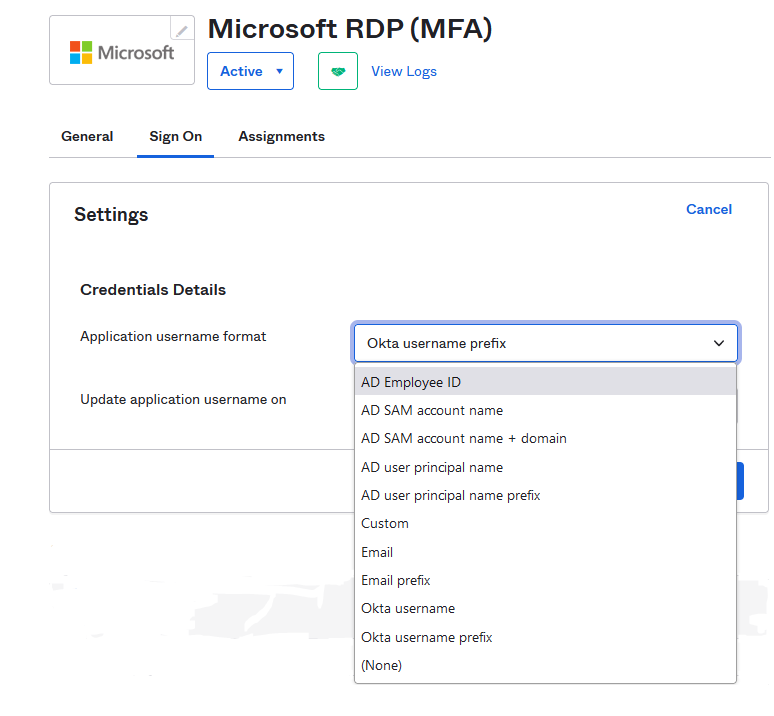Select the (None) option
The height and width of the screenshot is (716, 774).
[545, 665]
